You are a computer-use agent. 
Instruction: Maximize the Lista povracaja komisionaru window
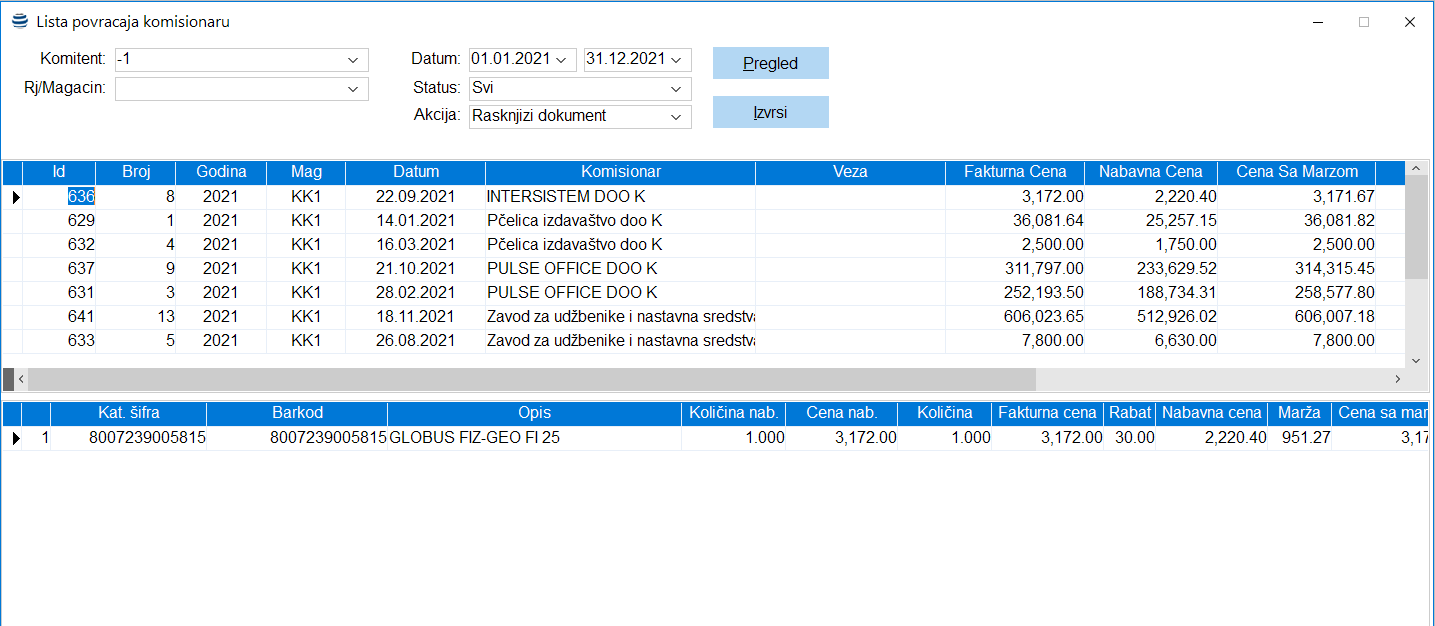point(1363,22)
